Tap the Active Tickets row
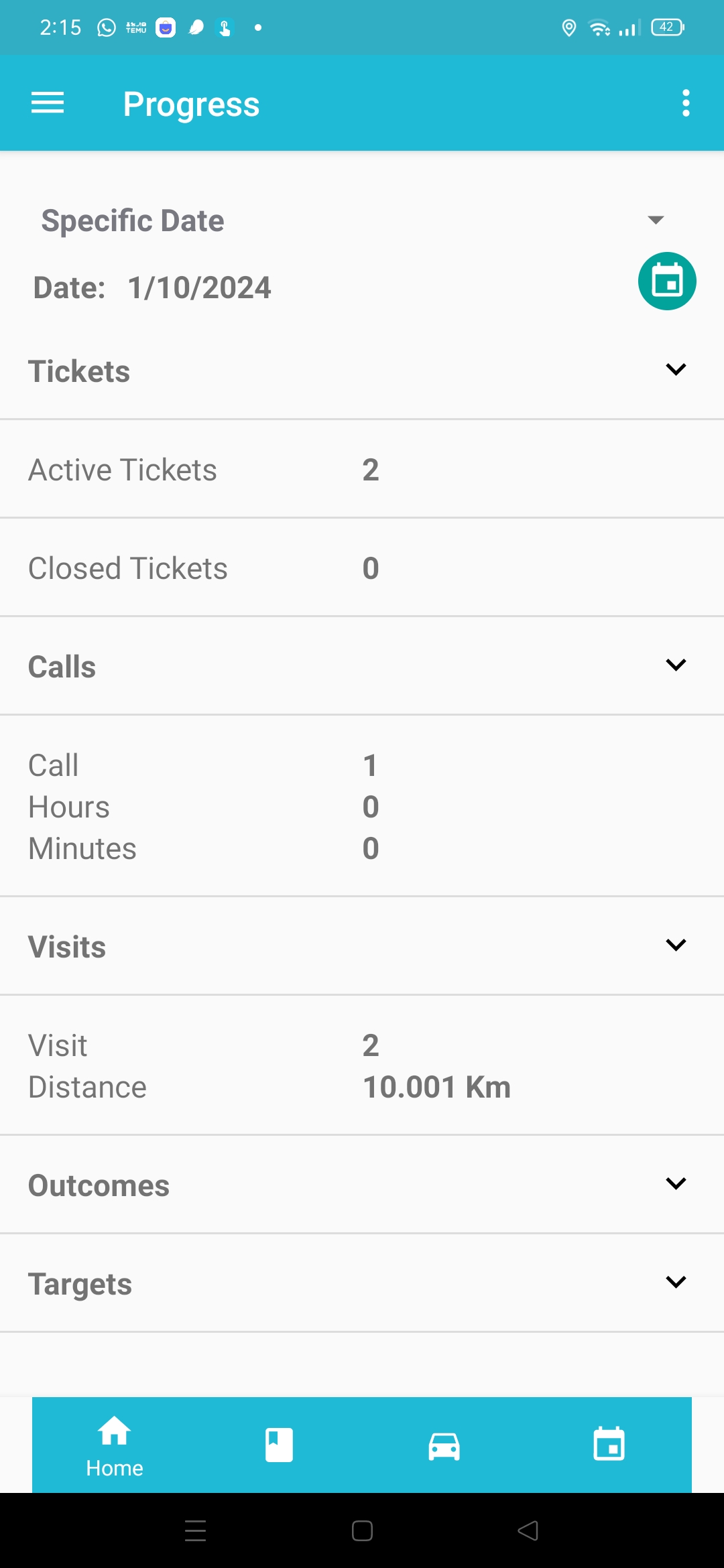 click(362, 470)
